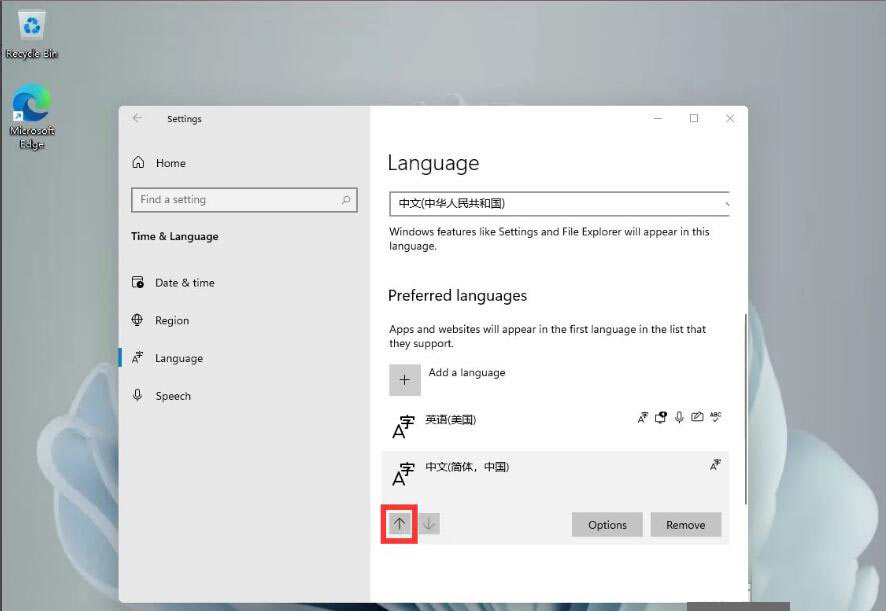Open Home in Settings sidebar
Screen dimensions: 886x611
171,163
